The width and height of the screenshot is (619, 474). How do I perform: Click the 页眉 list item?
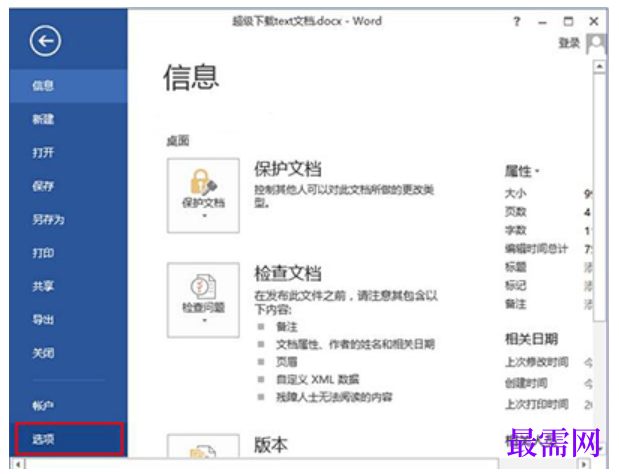(x=287, y=362)
